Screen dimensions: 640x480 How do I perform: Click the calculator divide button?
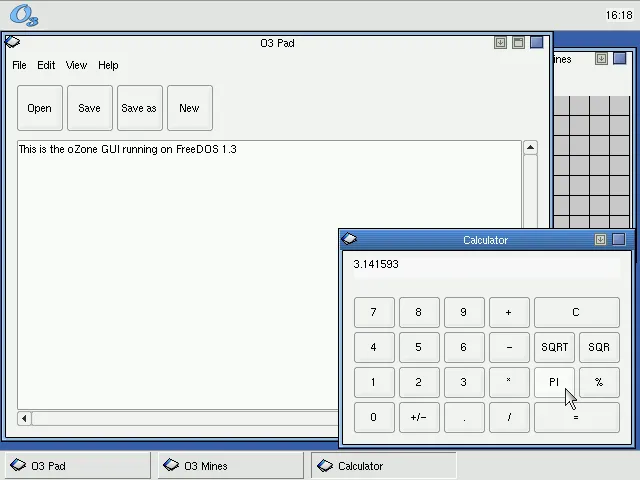509,418
